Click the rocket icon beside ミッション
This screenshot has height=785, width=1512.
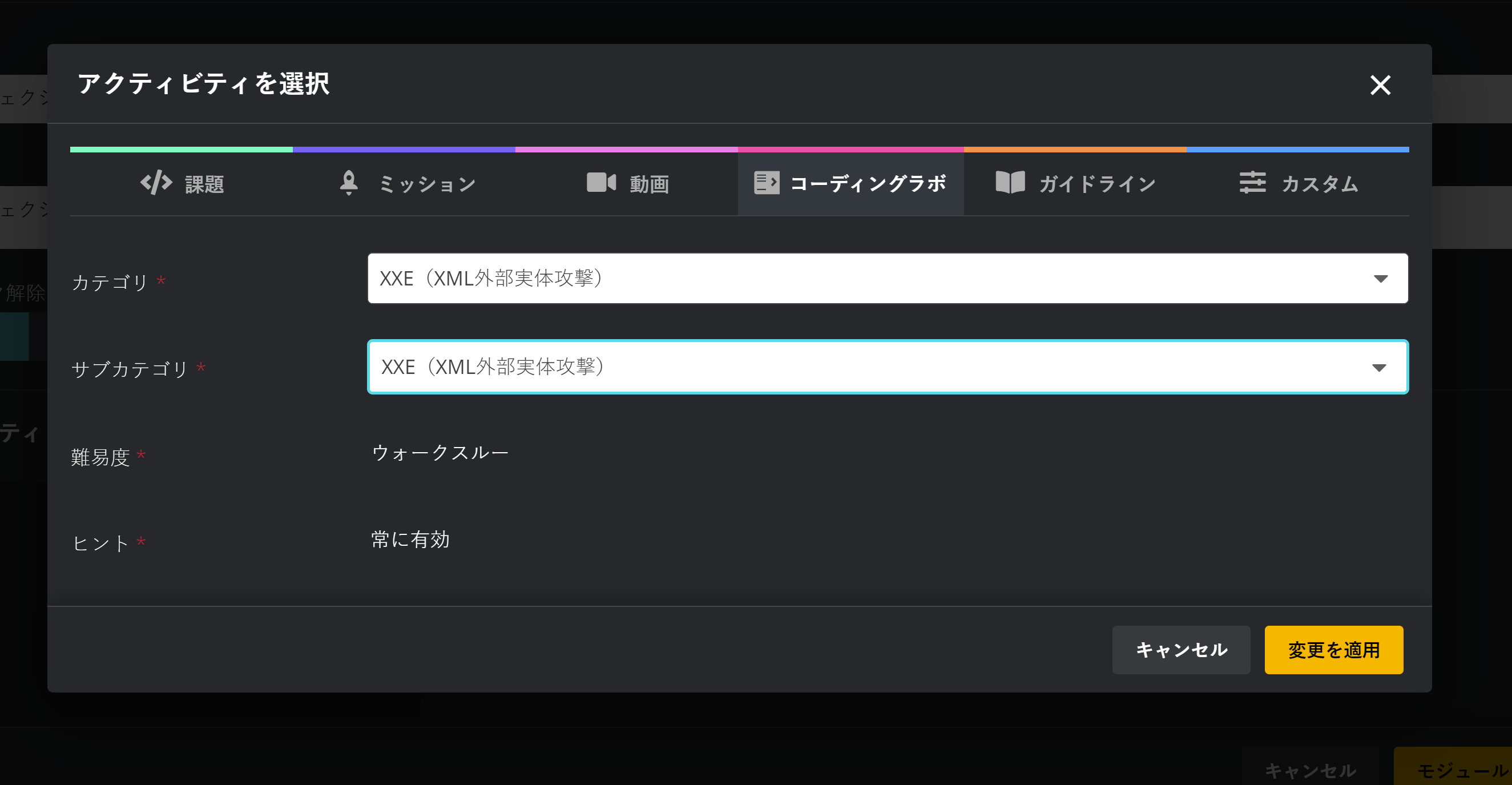pyautogui.click(x=349, y=183)
